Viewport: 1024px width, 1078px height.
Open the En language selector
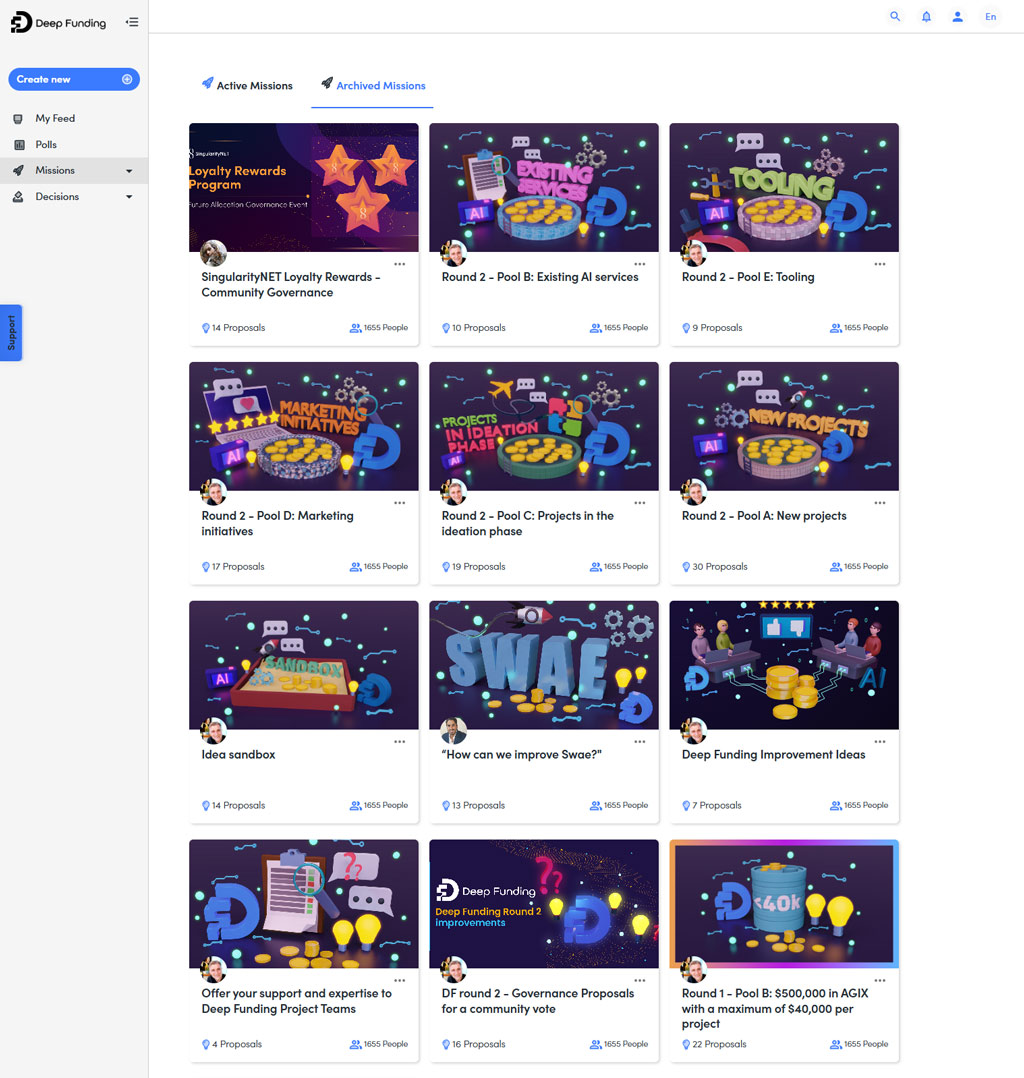pos(990,16)
